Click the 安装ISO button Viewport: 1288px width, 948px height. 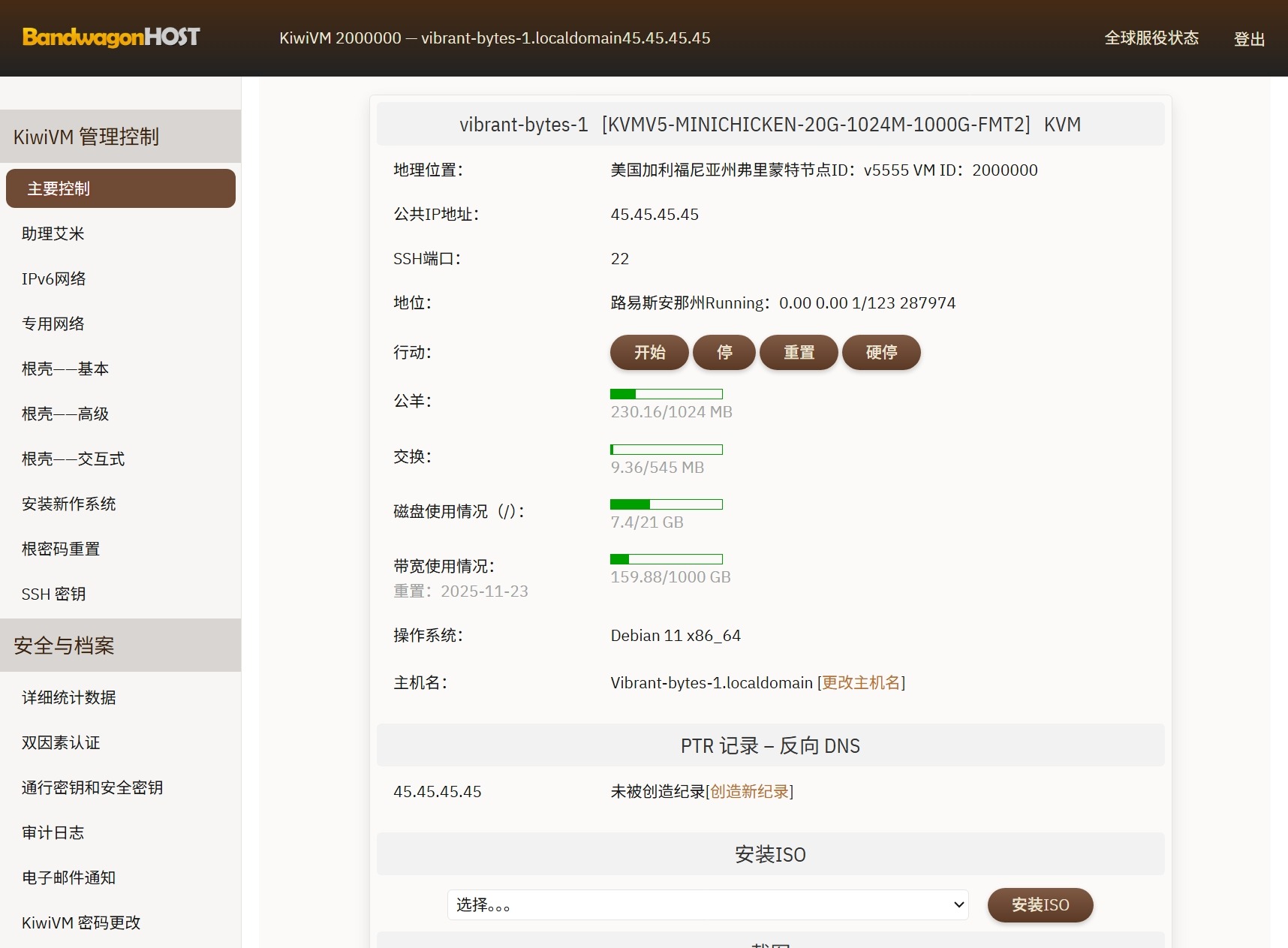pyautogui.click(x=1040, y=905)
